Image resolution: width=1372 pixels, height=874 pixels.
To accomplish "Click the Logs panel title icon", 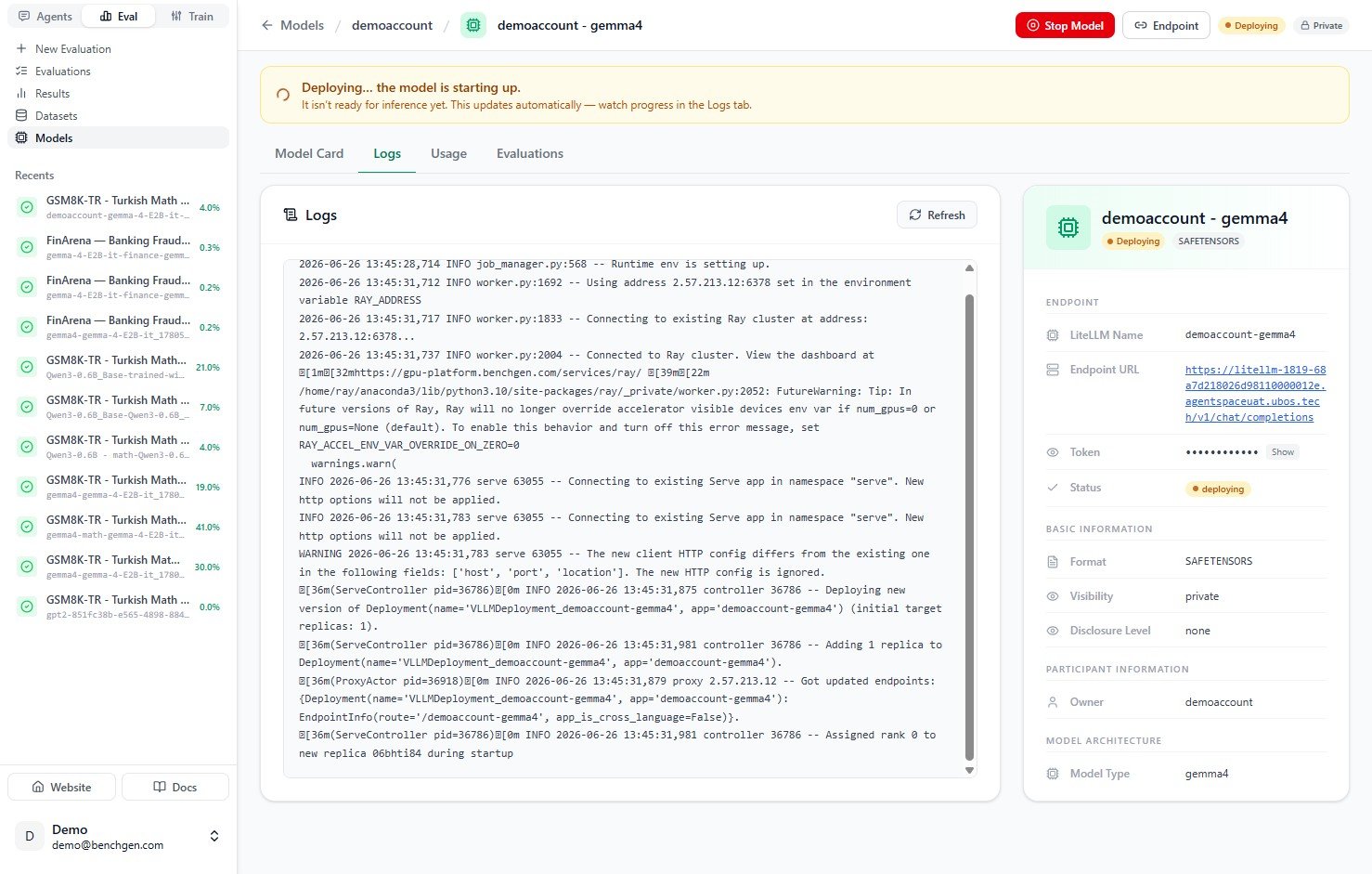I will tap(291, 215).
